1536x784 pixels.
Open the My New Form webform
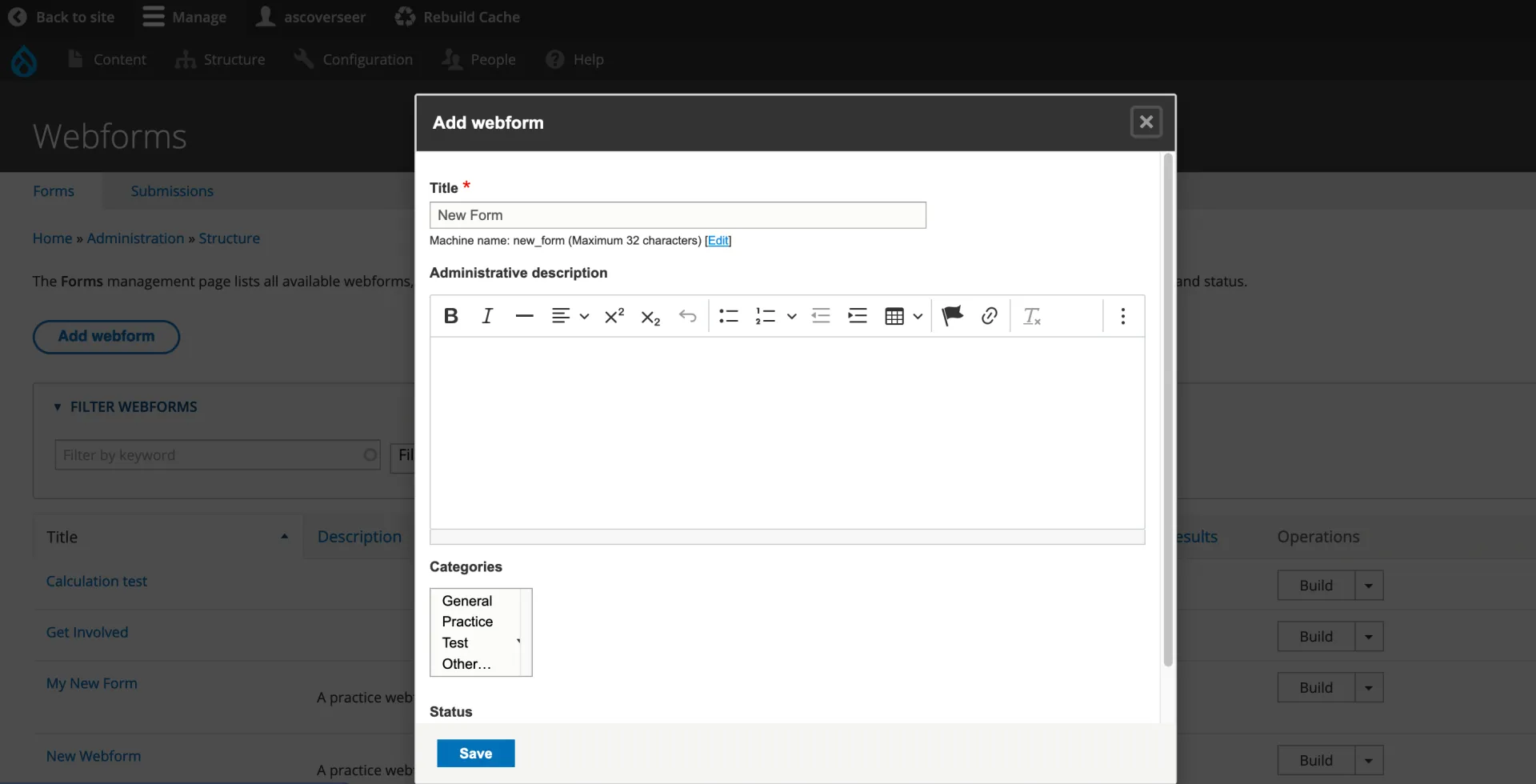point(92,684)
